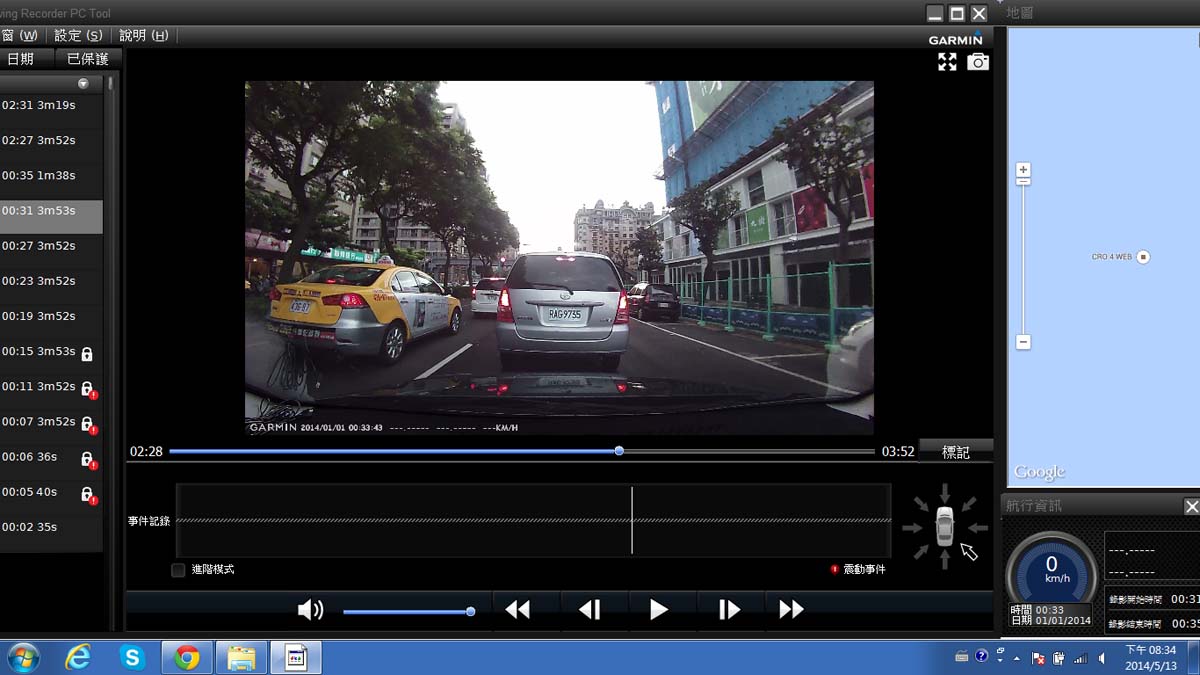Screen dimensions: 1200x675
Task: Step forward one frame
Action: (x=729, y=610)
